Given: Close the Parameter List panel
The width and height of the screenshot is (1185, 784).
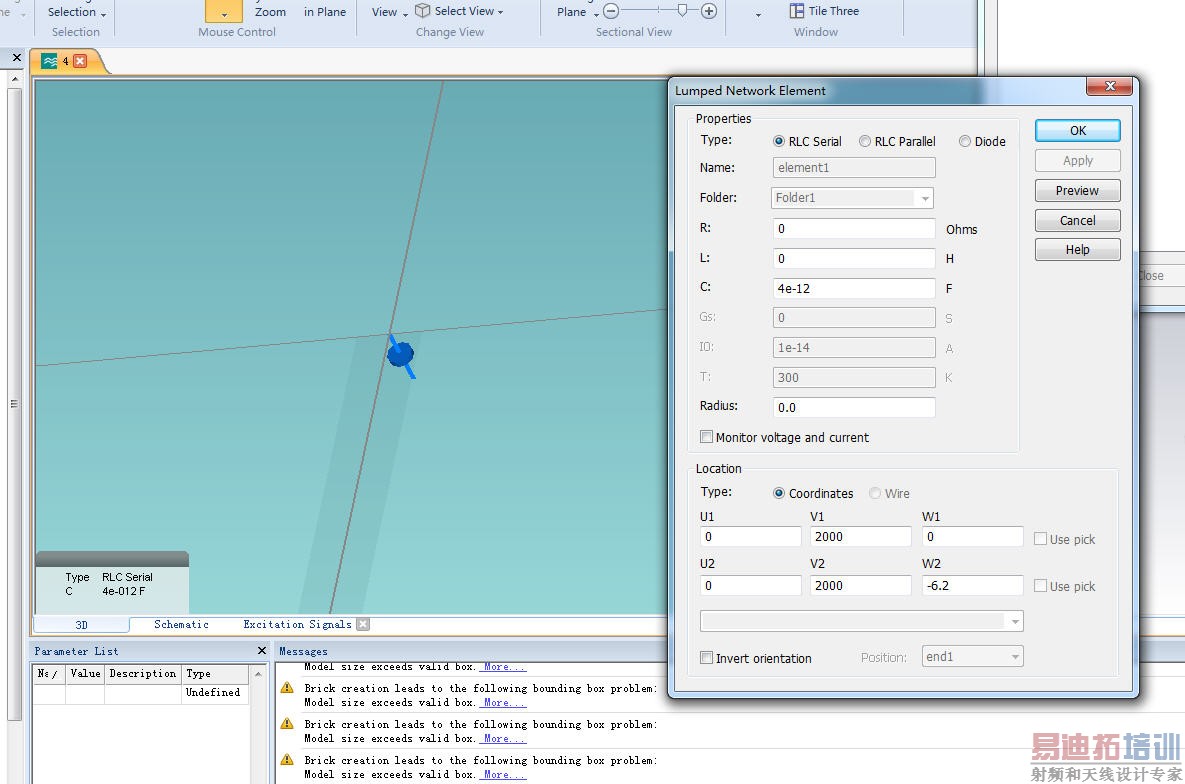Looking at the screenshot, I should pos(262,651).
